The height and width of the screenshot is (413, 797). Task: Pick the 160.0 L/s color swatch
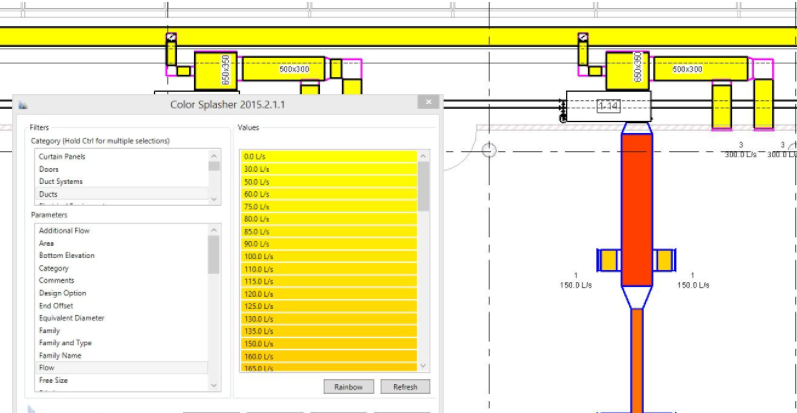pos(329,356)
